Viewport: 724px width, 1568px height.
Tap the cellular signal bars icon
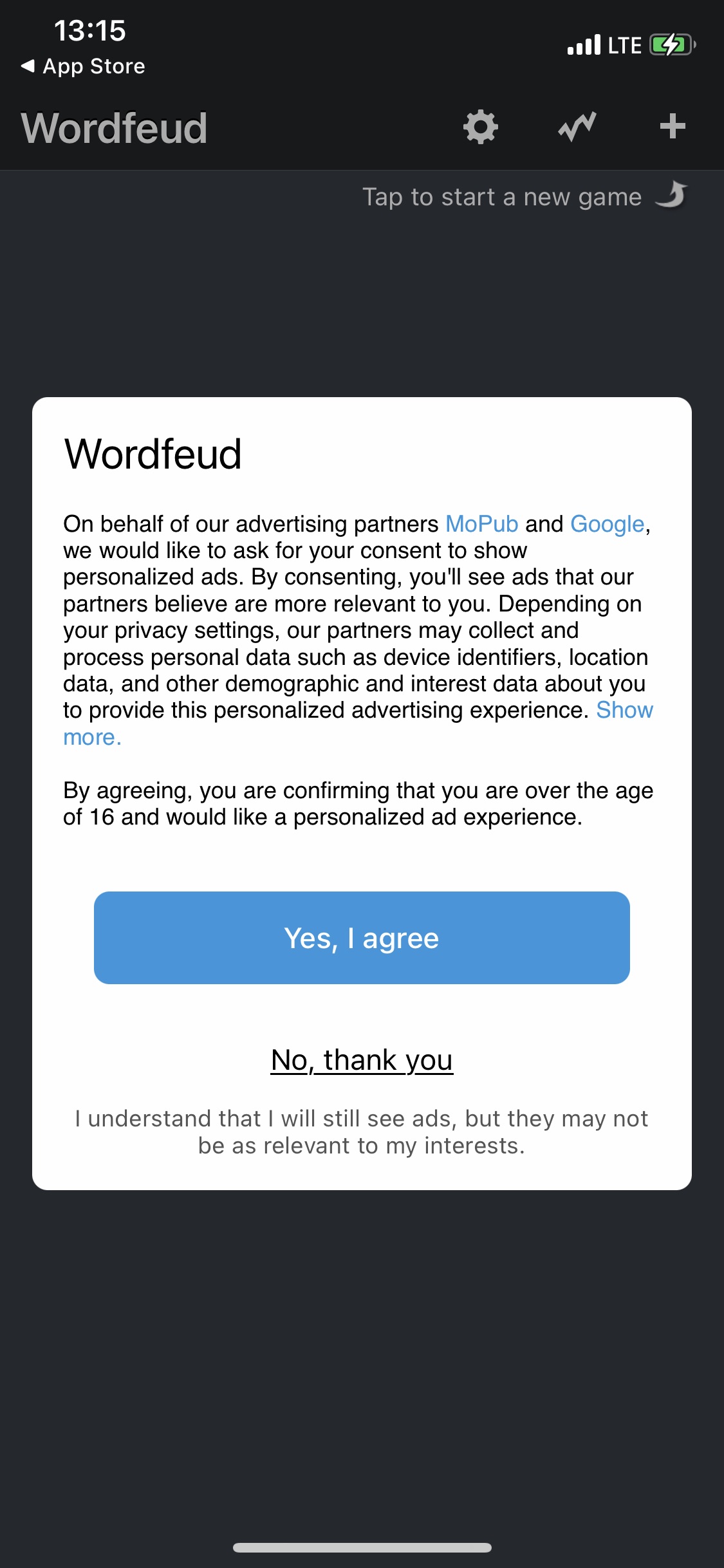[584, 45]
